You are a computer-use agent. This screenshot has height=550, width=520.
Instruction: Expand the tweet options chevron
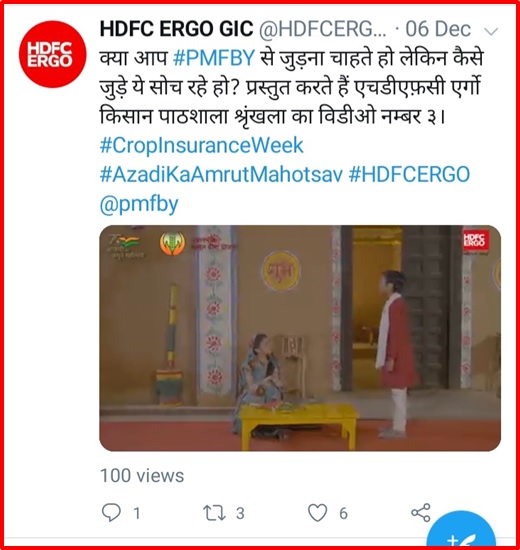click(x=491, y=32)
